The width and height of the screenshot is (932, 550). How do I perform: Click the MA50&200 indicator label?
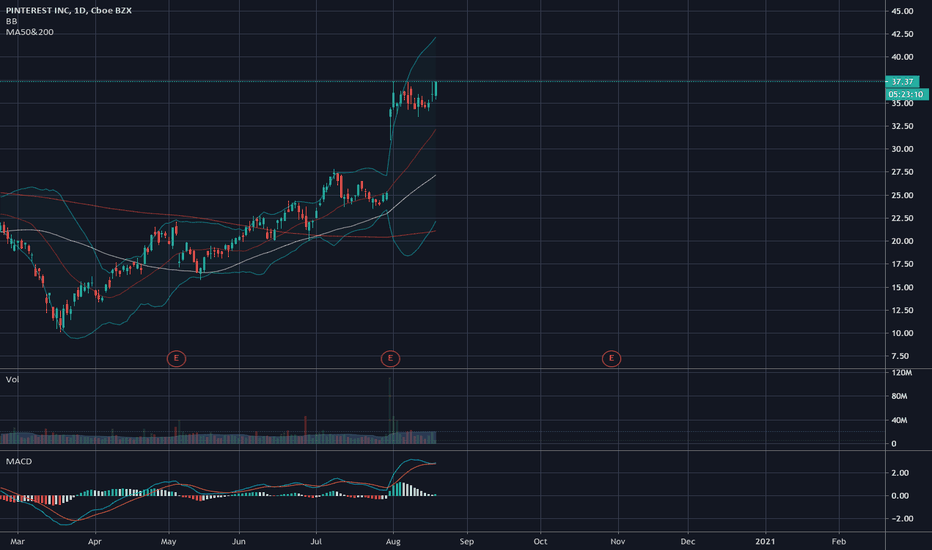30,32
